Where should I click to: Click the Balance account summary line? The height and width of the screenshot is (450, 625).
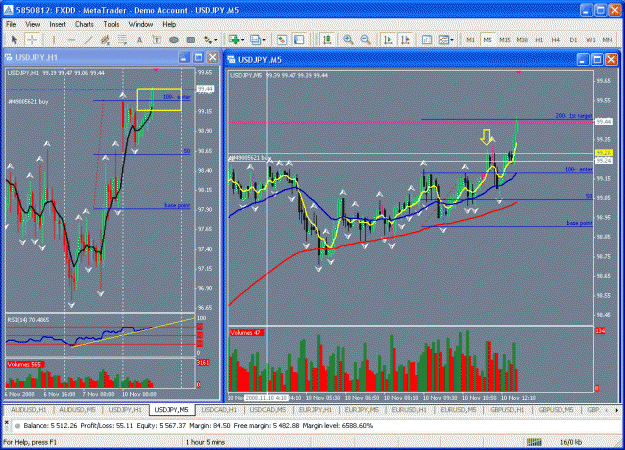tap(198, 426)
